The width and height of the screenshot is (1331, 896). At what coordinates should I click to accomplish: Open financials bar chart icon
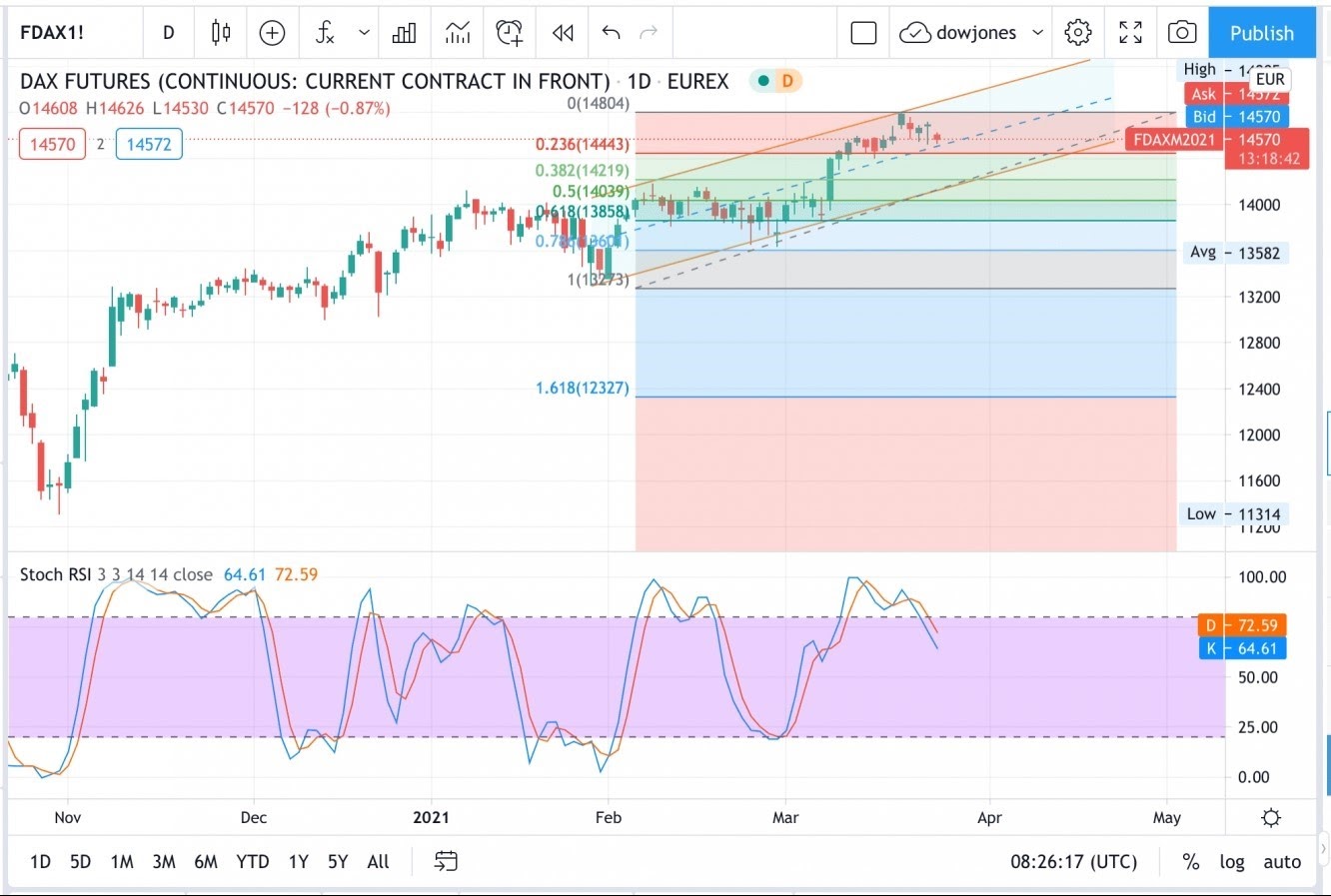tap(405, 33)
